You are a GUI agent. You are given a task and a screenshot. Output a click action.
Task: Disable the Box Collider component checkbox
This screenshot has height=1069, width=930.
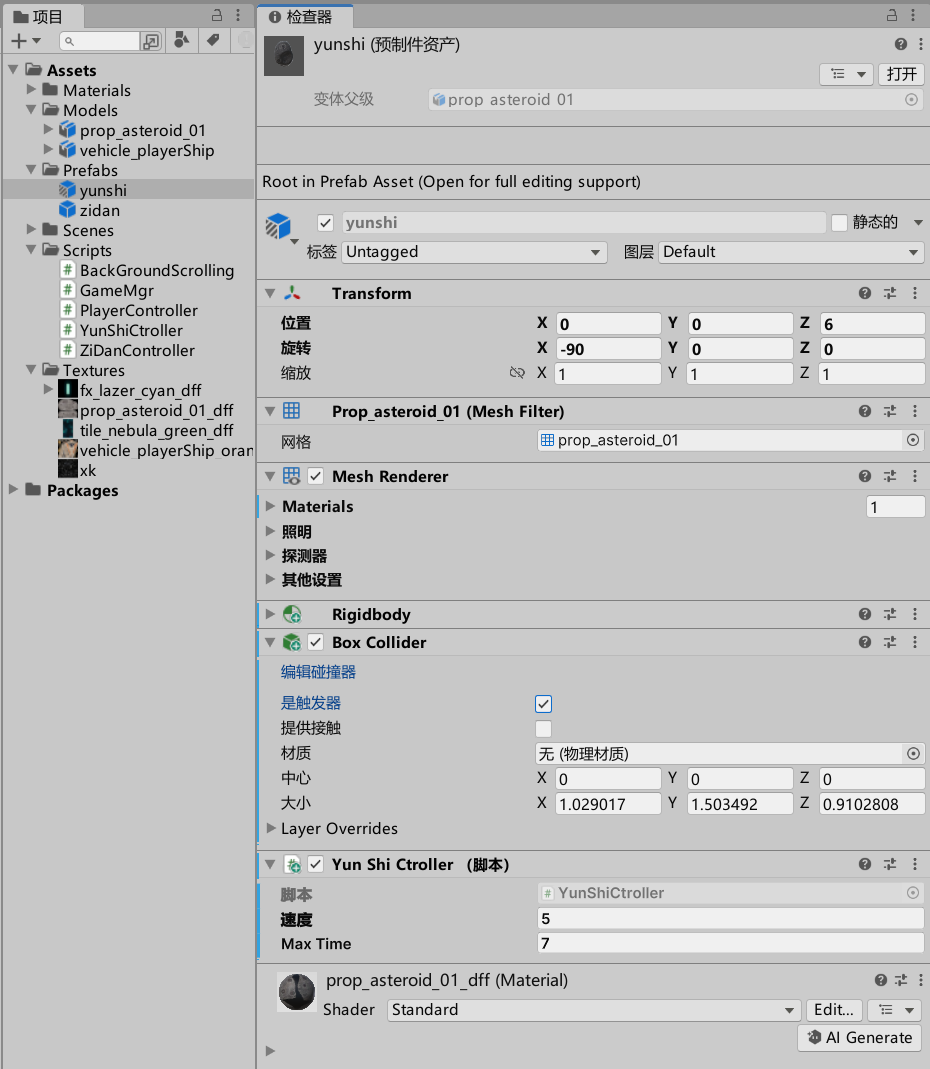(x=315, y=642)
